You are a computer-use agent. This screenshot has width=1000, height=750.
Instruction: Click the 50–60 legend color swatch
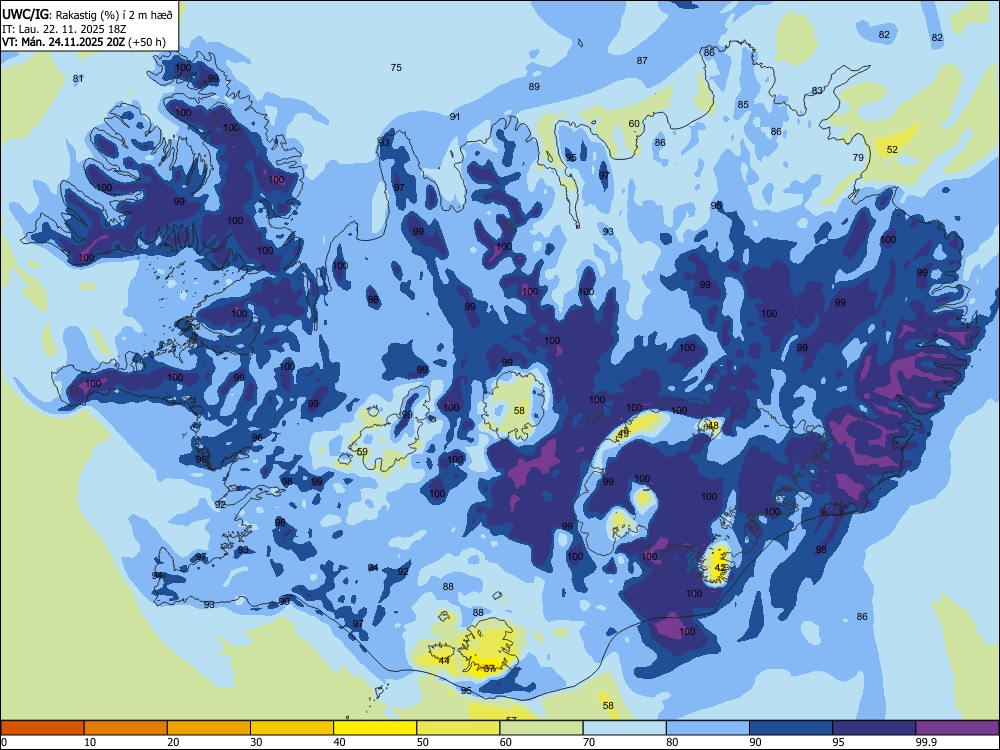pyautogui.click(x=458, y=728)
